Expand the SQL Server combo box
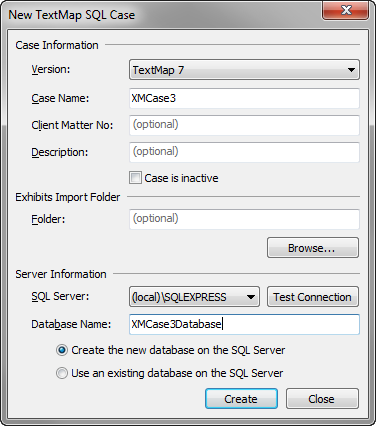Screen dimensions: 376x426 194,297
